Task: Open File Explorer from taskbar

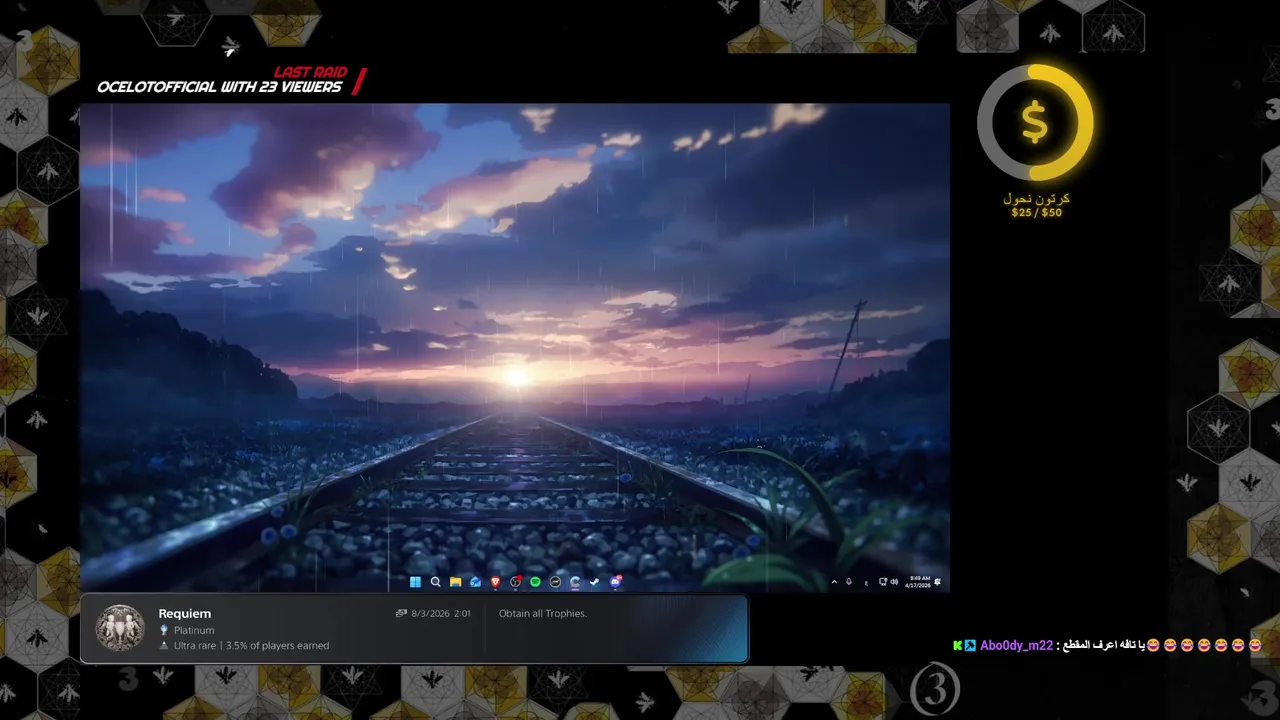Action: tap(456, 581)
